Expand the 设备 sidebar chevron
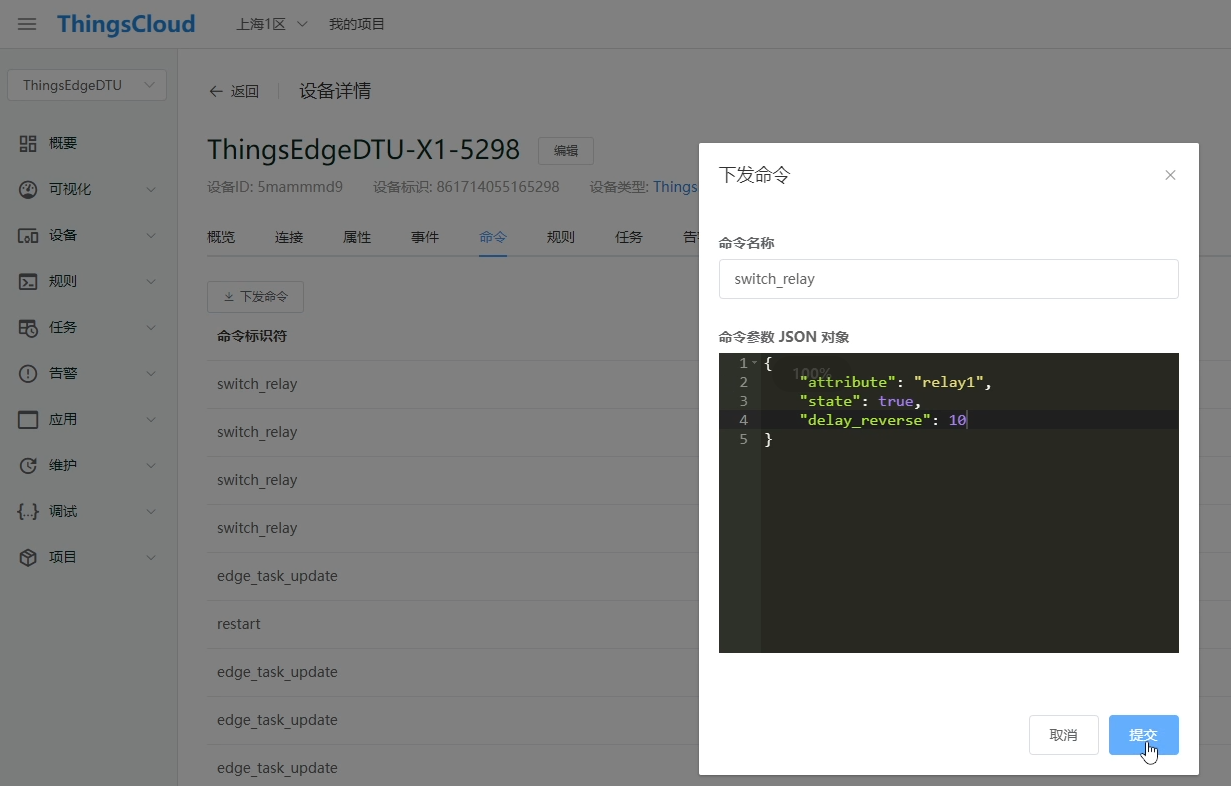This screenshot has width=1231, height=786. 151,235
